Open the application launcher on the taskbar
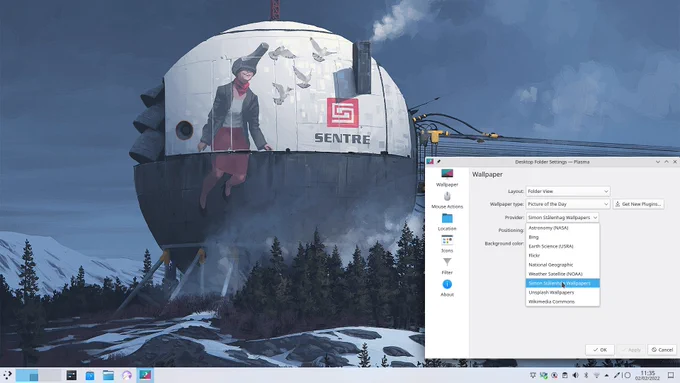 pos(7,375)
